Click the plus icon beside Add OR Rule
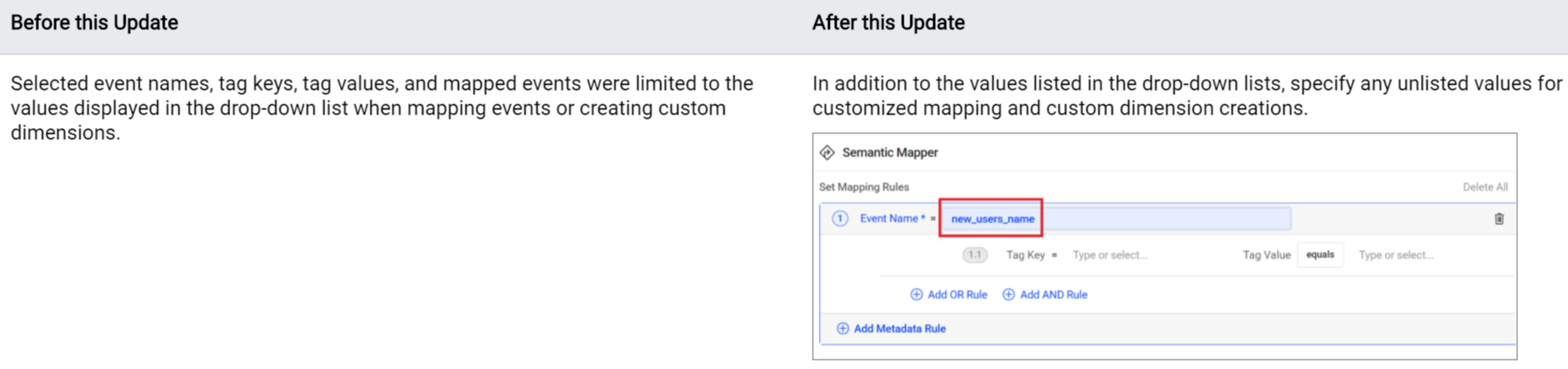 pos(916,294)
